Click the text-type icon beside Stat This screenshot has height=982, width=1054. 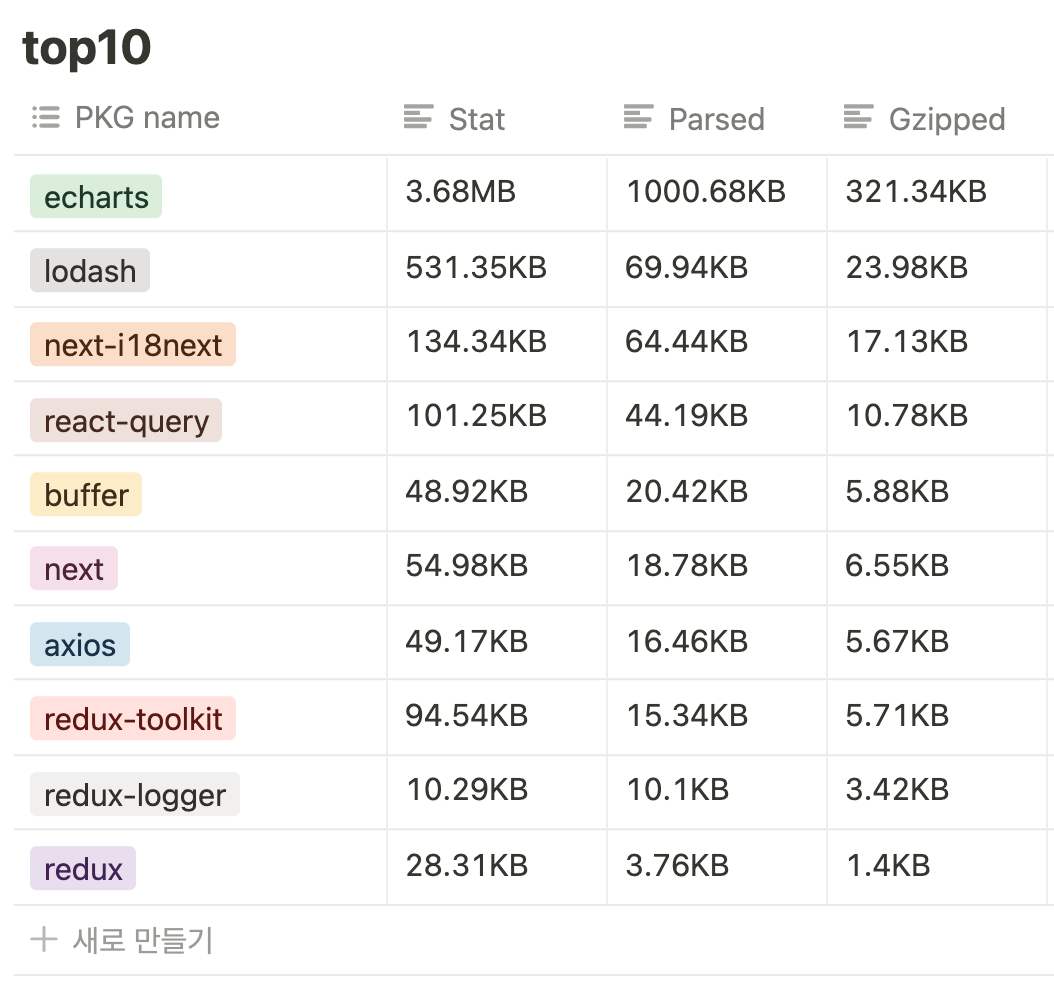tap(418, 117)
